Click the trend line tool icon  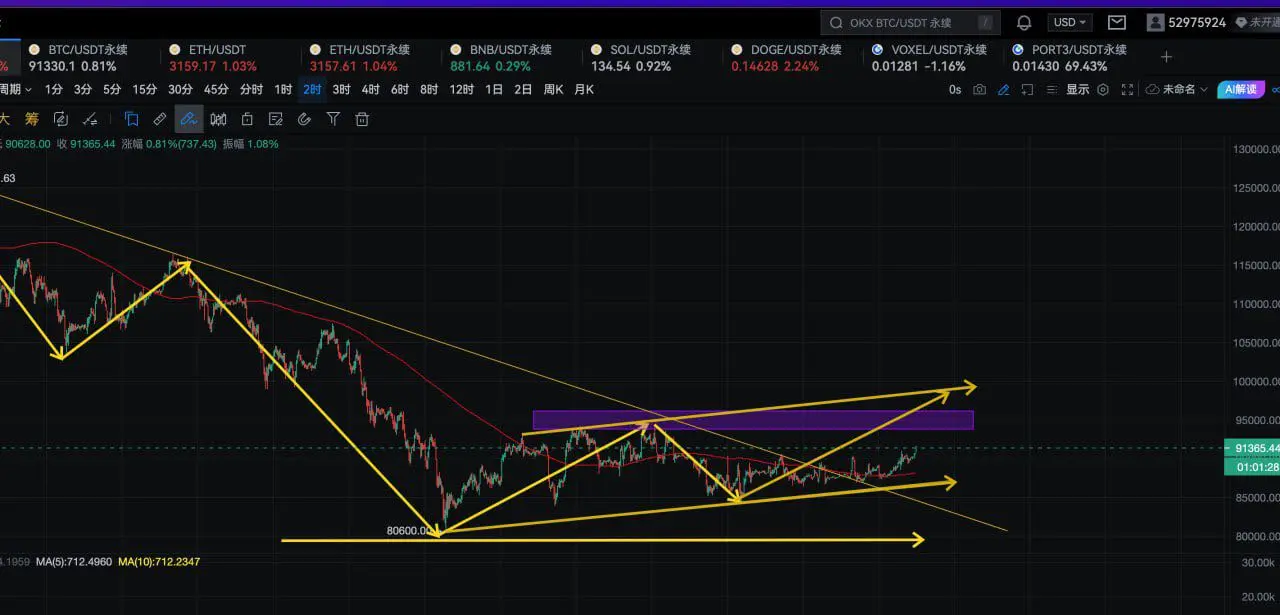tap(90, 119)
